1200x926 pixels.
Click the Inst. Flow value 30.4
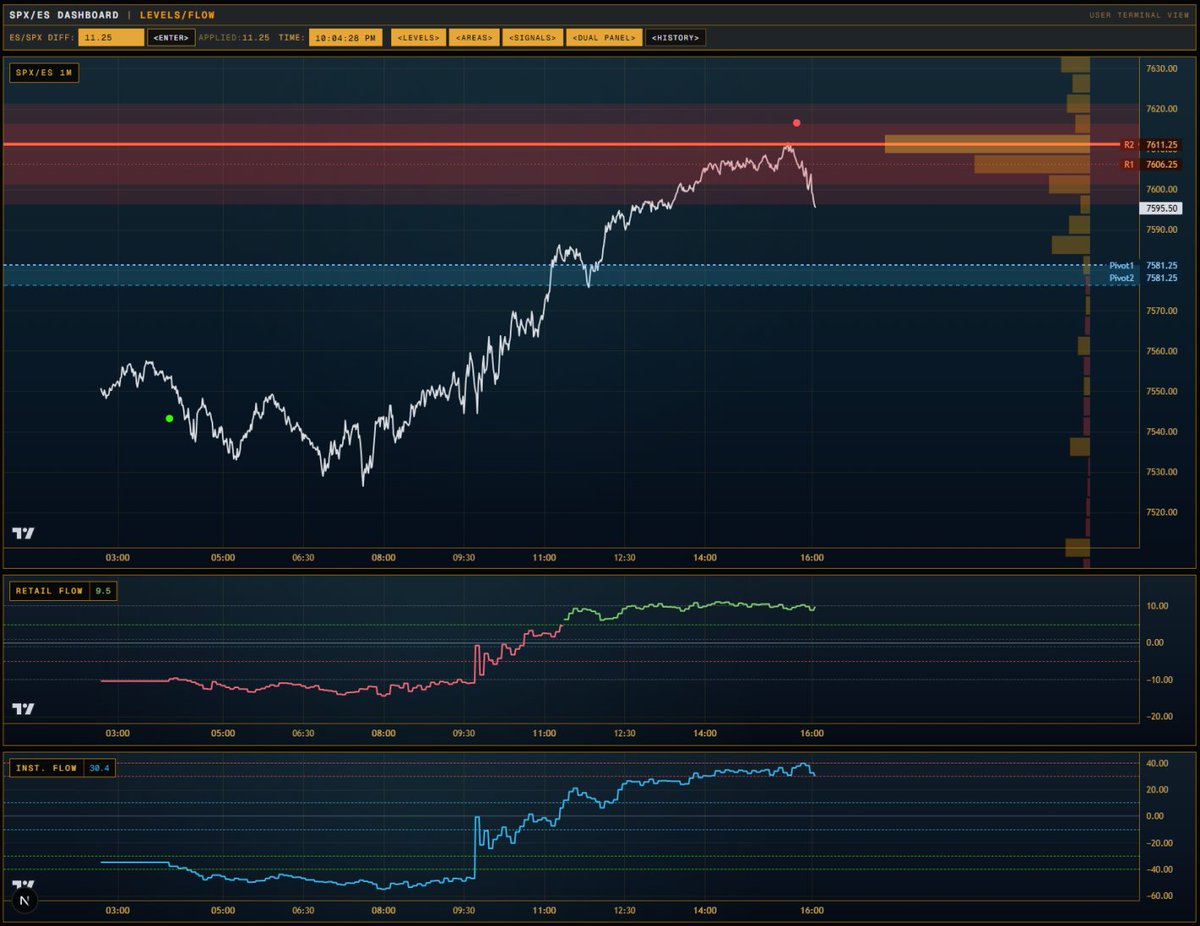pyautogui.click(x=99, y=768)
